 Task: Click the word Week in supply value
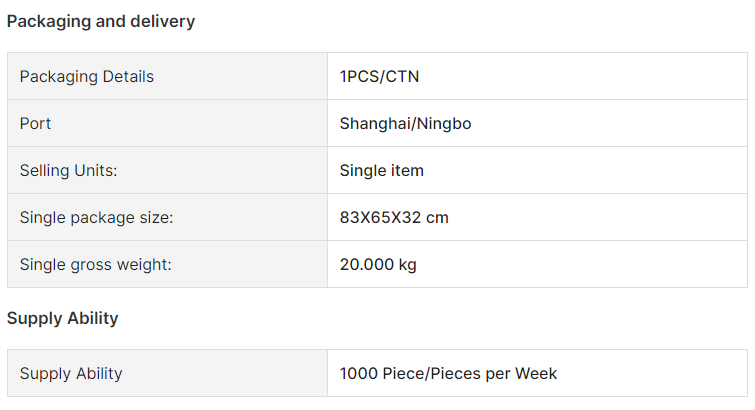coord(536,373)
